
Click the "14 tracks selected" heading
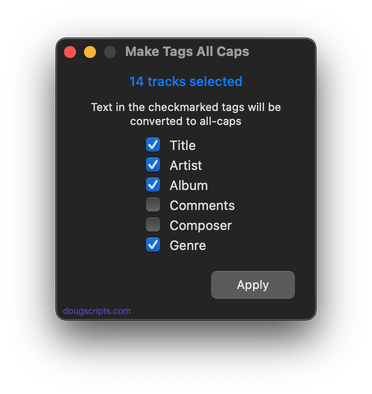tap(186, 81)
